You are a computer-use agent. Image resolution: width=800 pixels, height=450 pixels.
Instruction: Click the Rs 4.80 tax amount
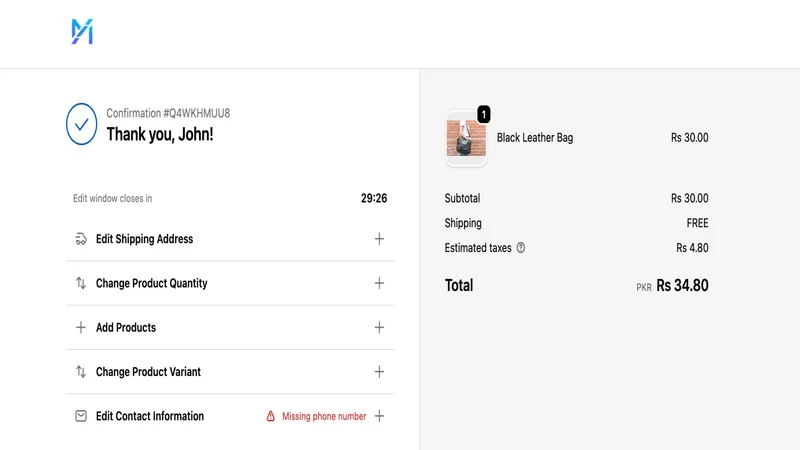coord(692,248)
